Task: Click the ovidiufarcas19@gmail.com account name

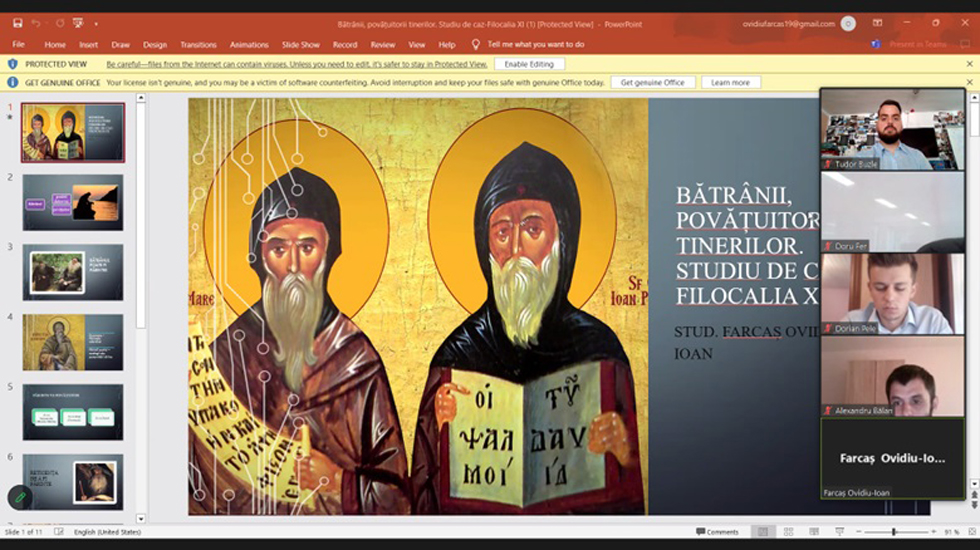Action: tap(789, 24)
